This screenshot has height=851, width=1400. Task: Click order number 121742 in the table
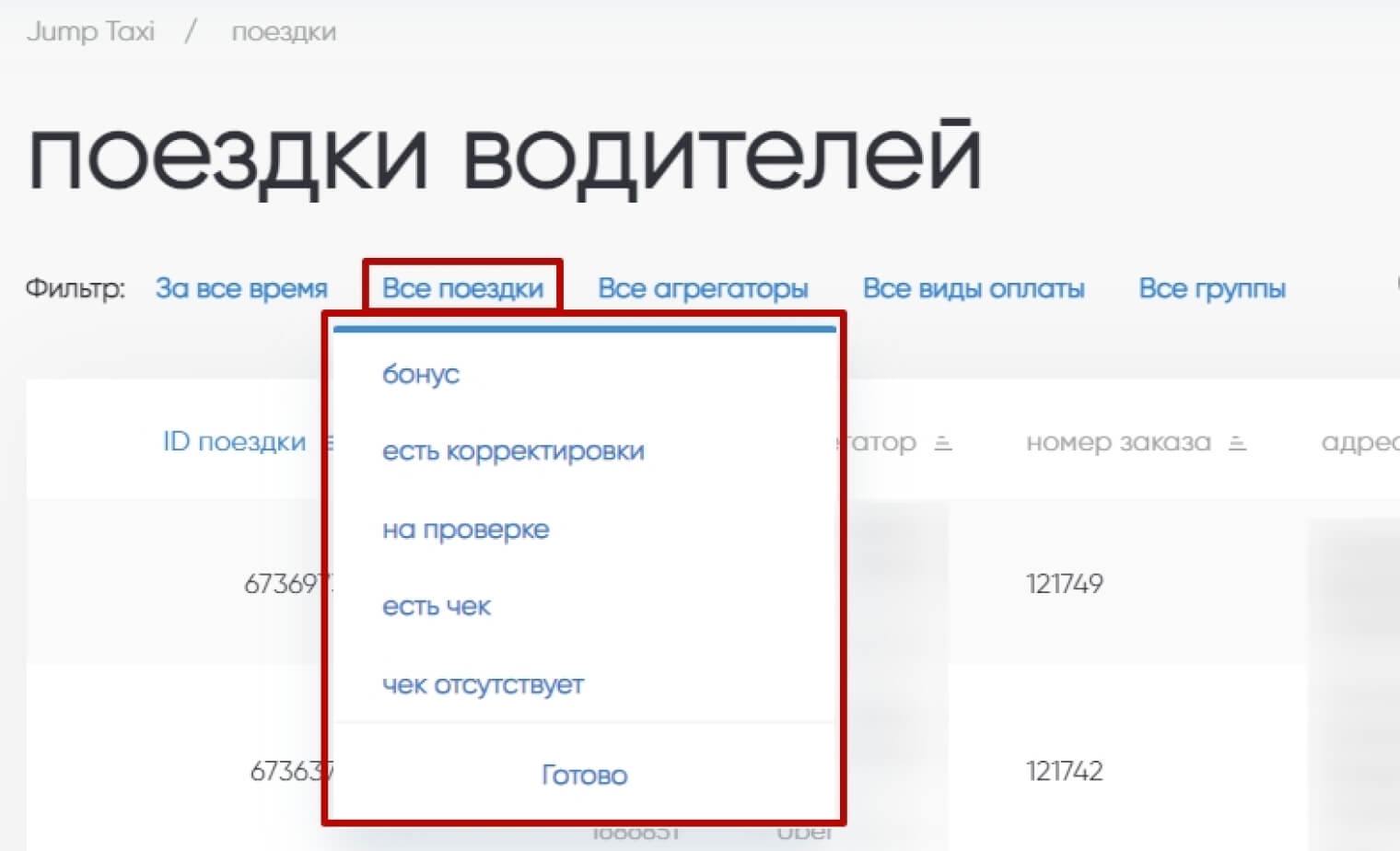click(1064, 771)
